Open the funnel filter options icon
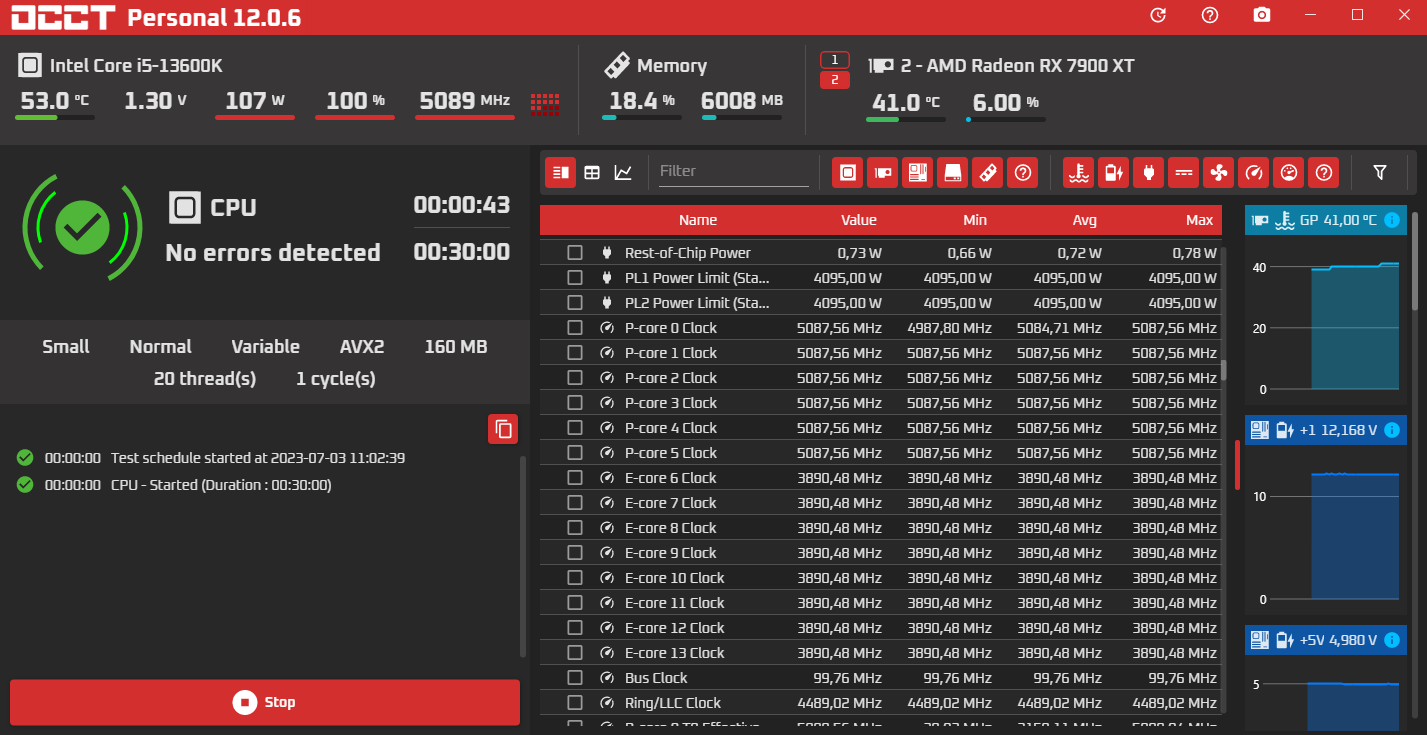 1380,172
